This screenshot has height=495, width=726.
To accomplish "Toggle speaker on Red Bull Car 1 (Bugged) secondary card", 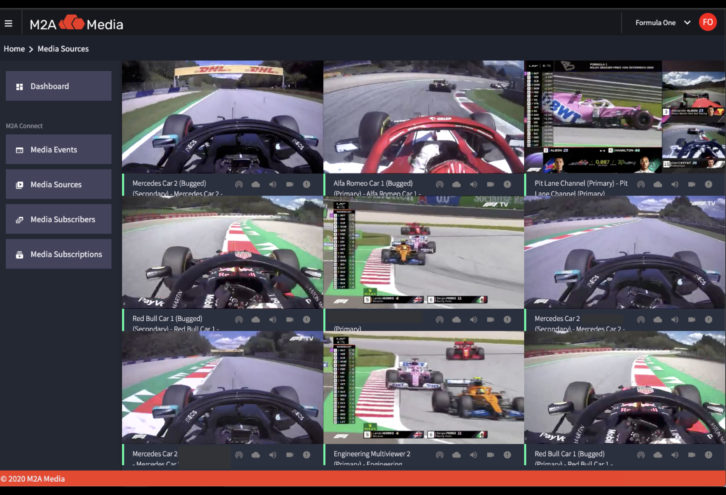I will coord(271,319).
